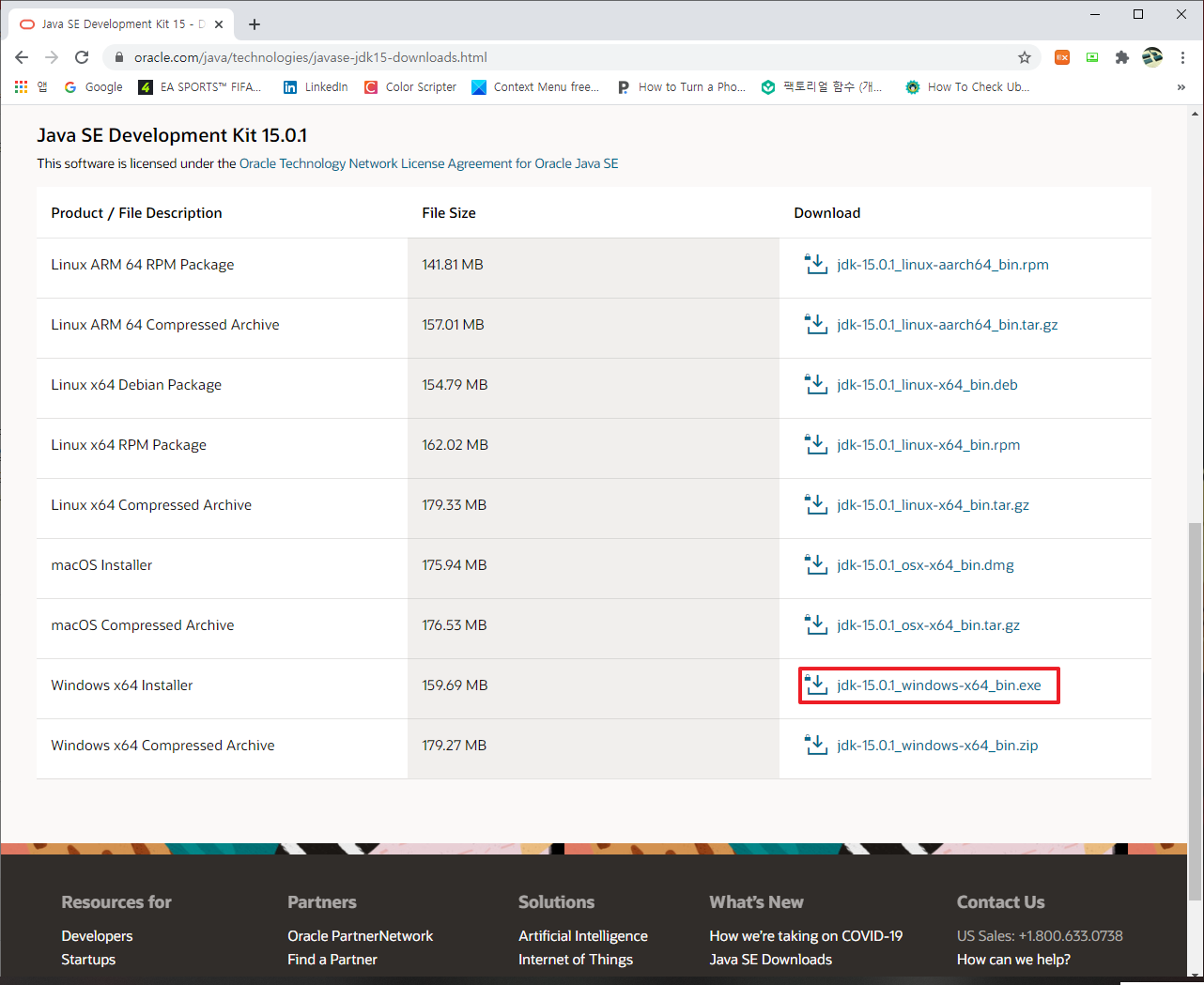Click download icon for linux-aarch64_bin.tar.gz
The width and height of the screenshot is (1204, 985).
[816, 324]
